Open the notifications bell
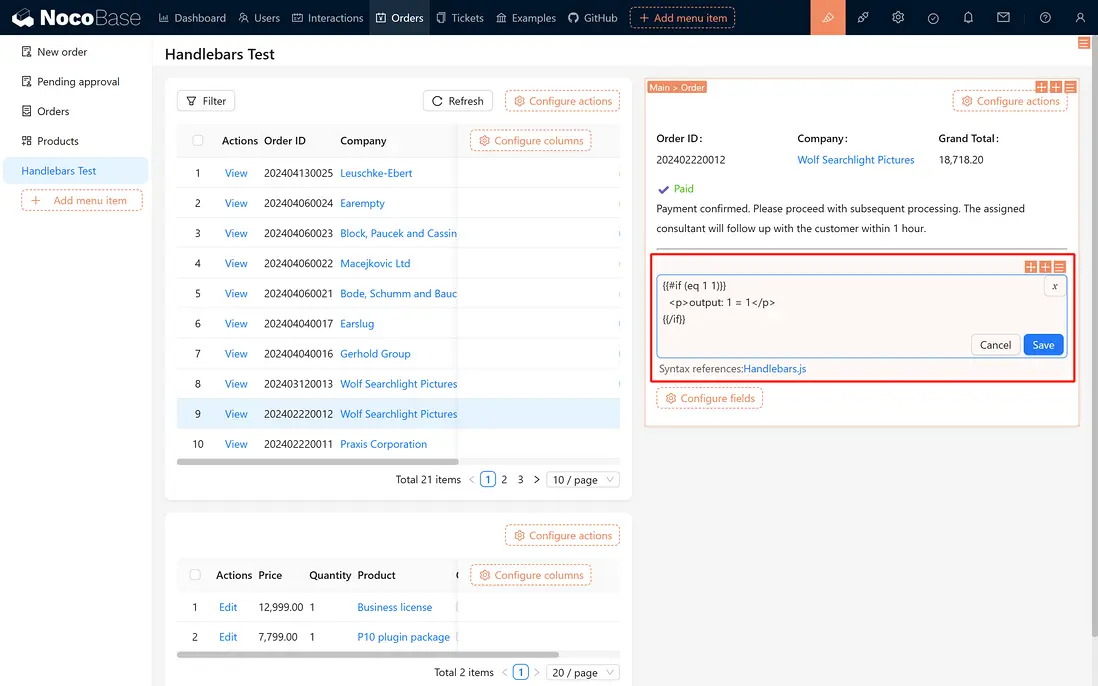This screenshot has height=686, width=1098. [x=968, y=18]
